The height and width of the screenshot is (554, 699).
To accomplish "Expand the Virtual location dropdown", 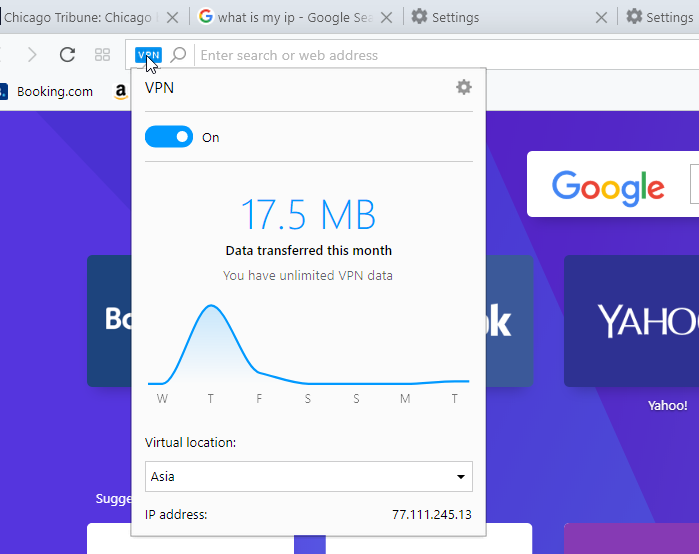I will [x=308, y=477].
